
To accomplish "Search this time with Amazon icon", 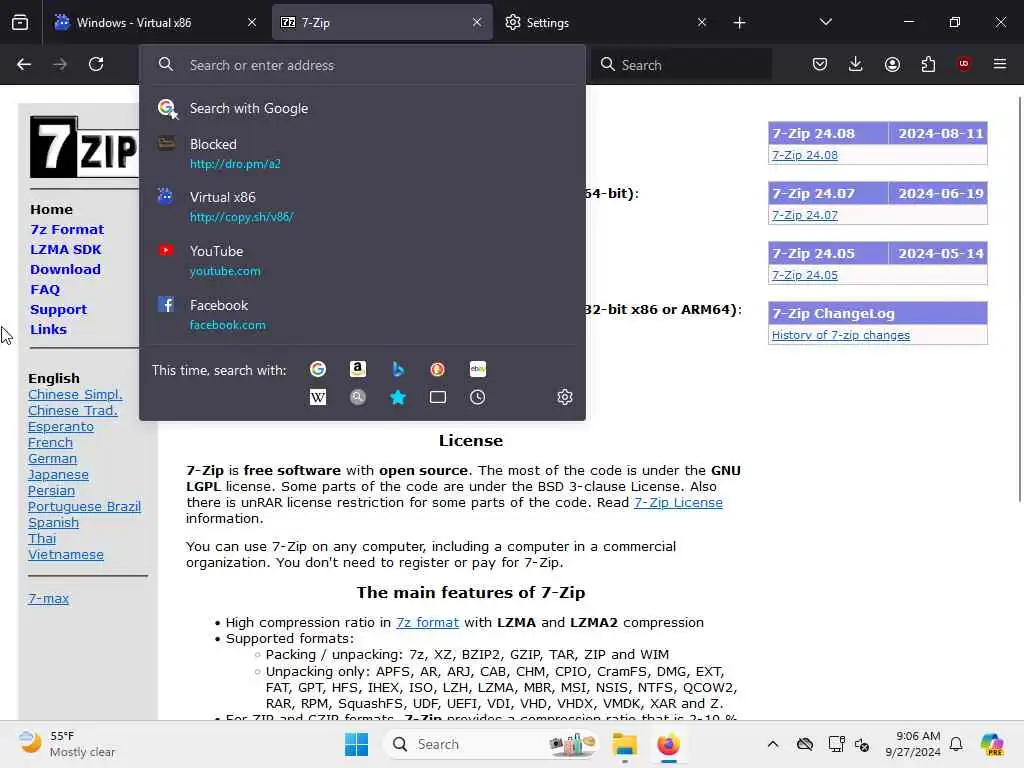I will (358, 370).
